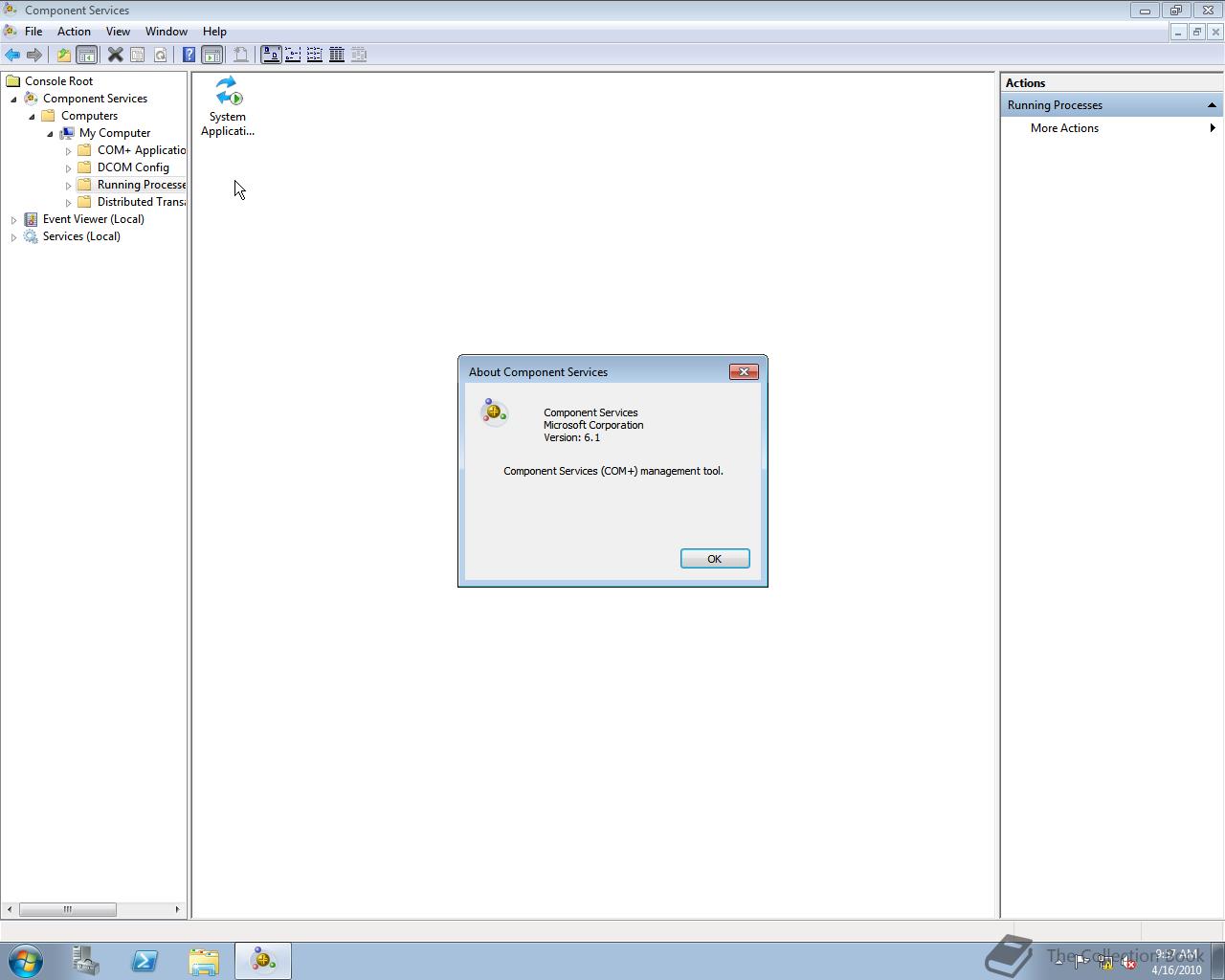Collapse the Component Services tree node
Screen dimensions: 1225x980
(x=13, y=99)
